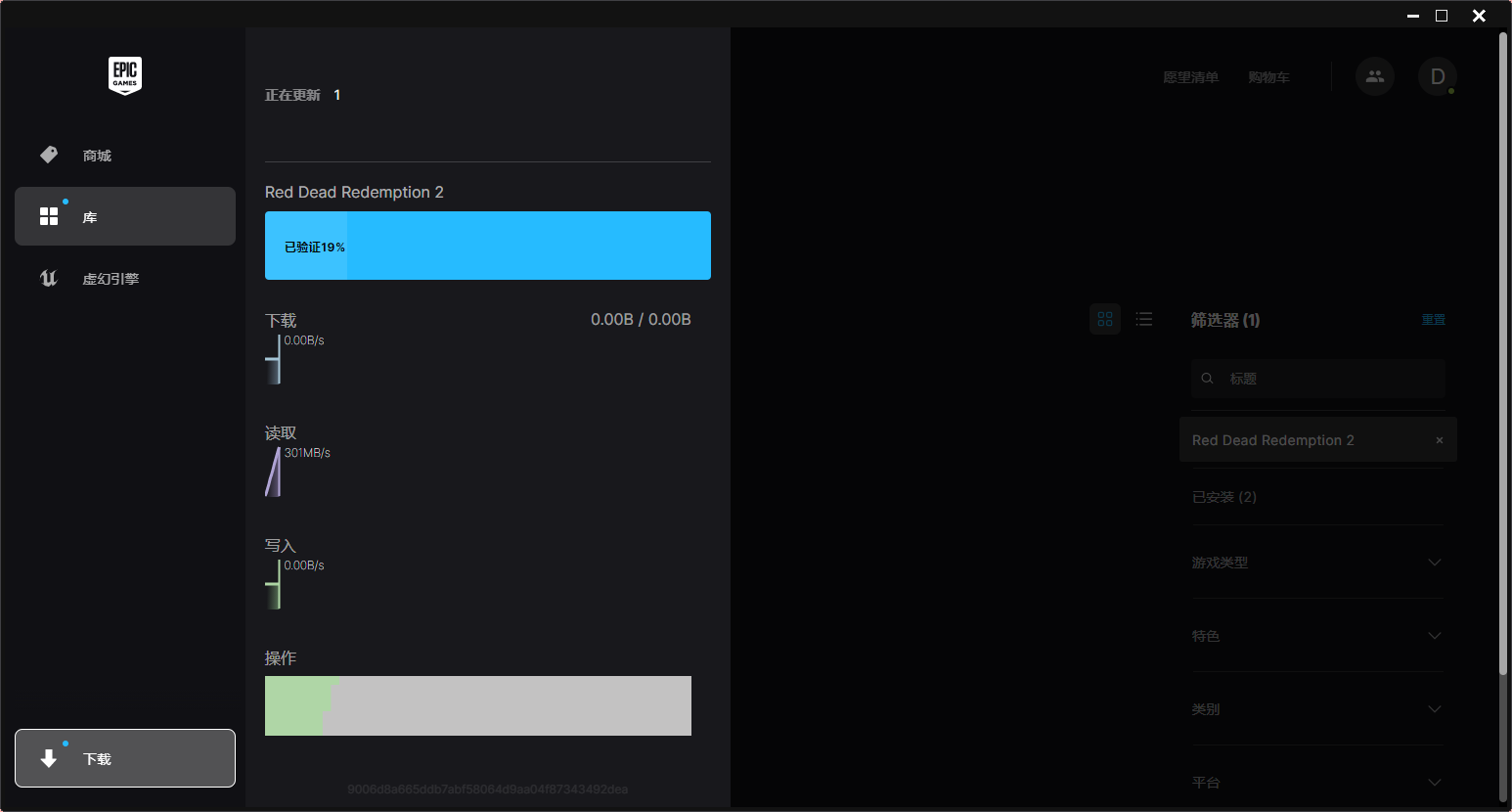The width and height of the screenshot is (1512, 812).
Task: Click the Red Dead Redemption 2 download title
Action: click(x=354, y=192)
